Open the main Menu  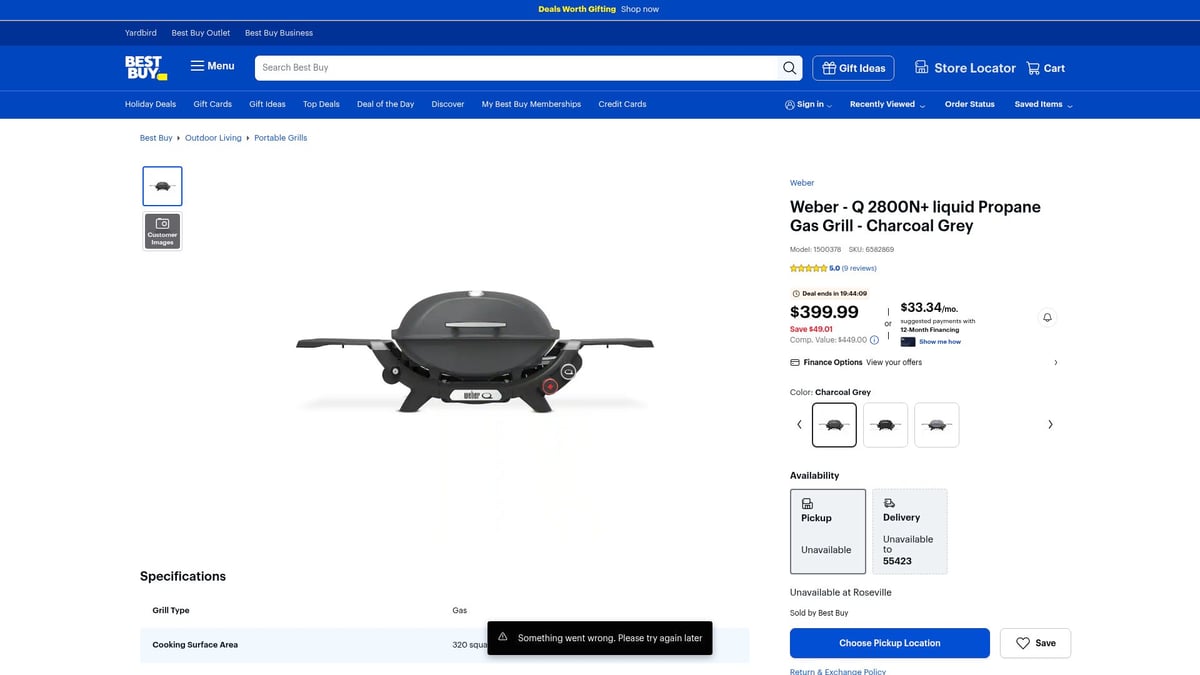coord(213,66)
